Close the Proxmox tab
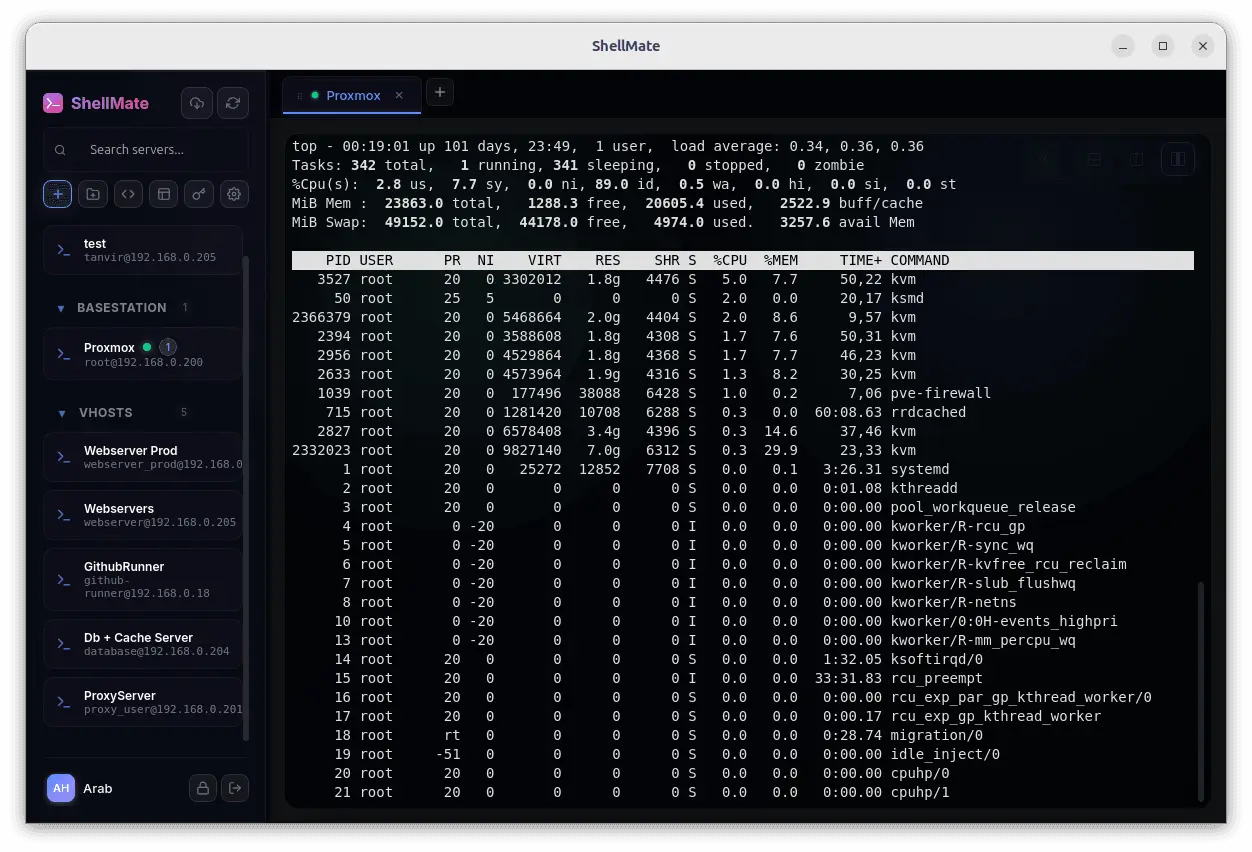Viewport: 1252px width, 852px height. pos(399,96)
